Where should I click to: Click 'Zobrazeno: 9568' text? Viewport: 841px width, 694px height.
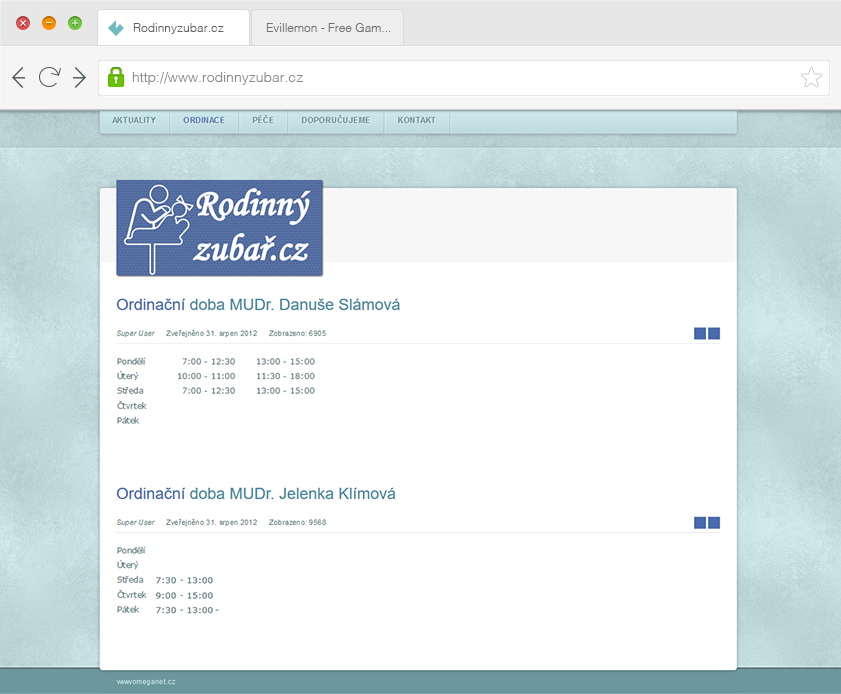tap(297, 522)
